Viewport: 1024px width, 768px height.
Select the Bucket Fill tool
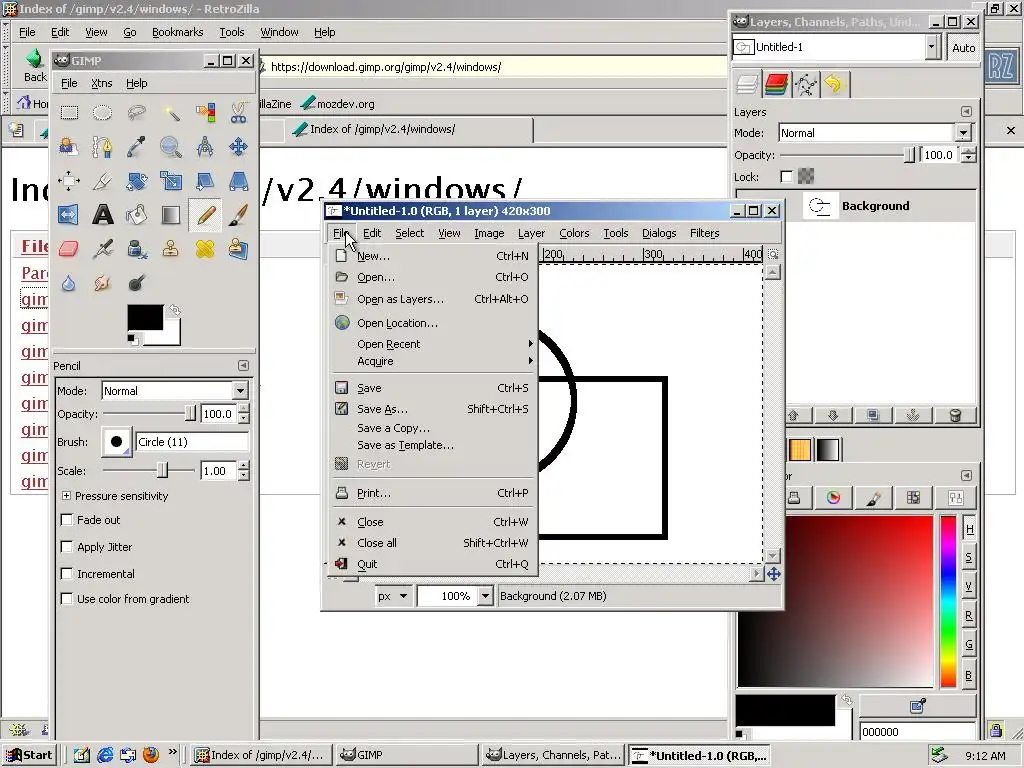(136, 215)
